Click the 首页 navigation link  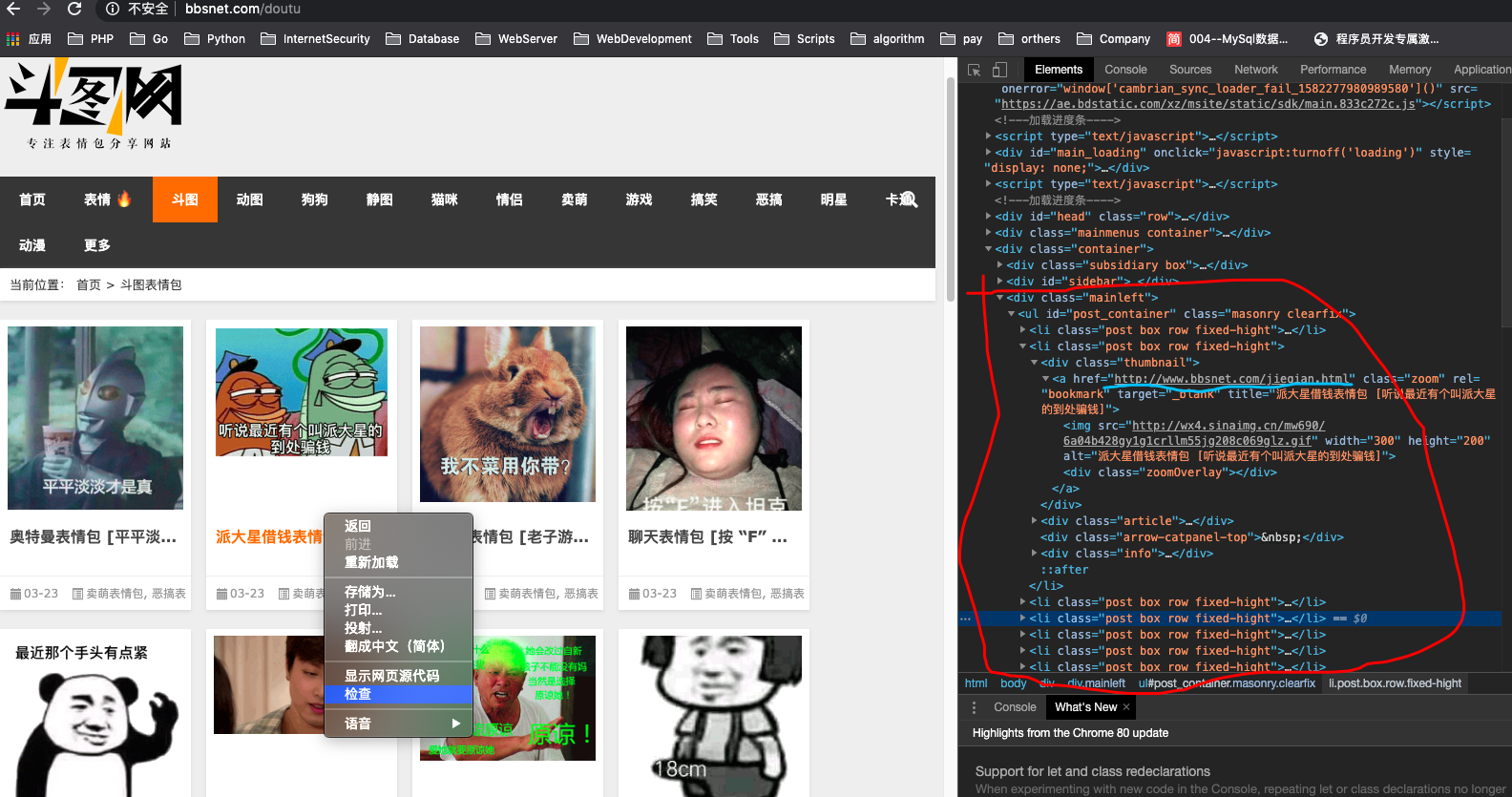pos(32,199)
